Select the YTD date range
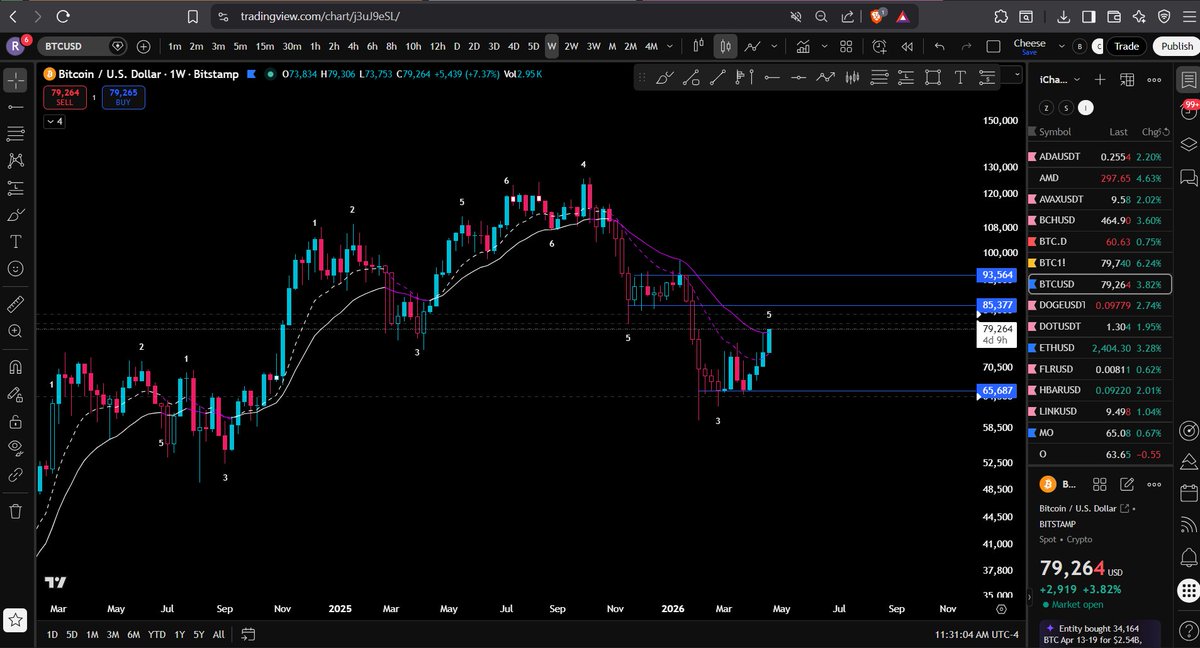Image resolution: width=1200 pixels, height=648 pixels. (156, 634)
